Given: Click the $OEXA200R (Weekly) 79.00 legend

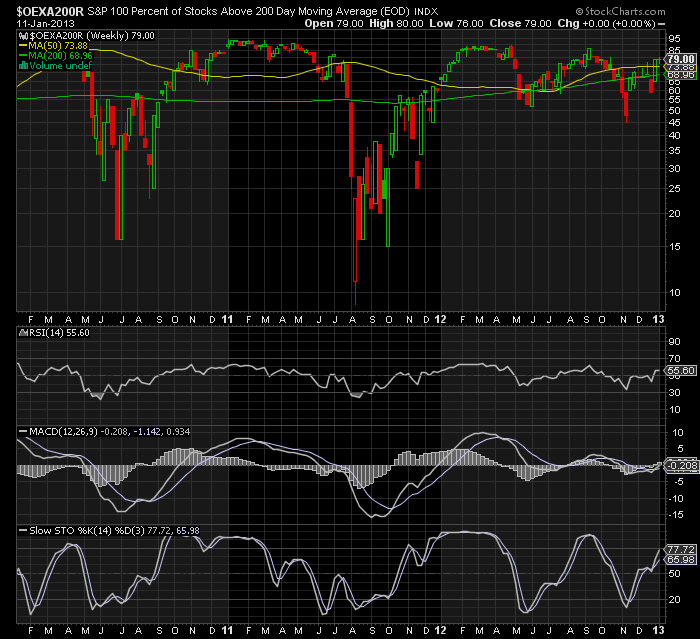Looking at the screenshot, I should [92, 36].
